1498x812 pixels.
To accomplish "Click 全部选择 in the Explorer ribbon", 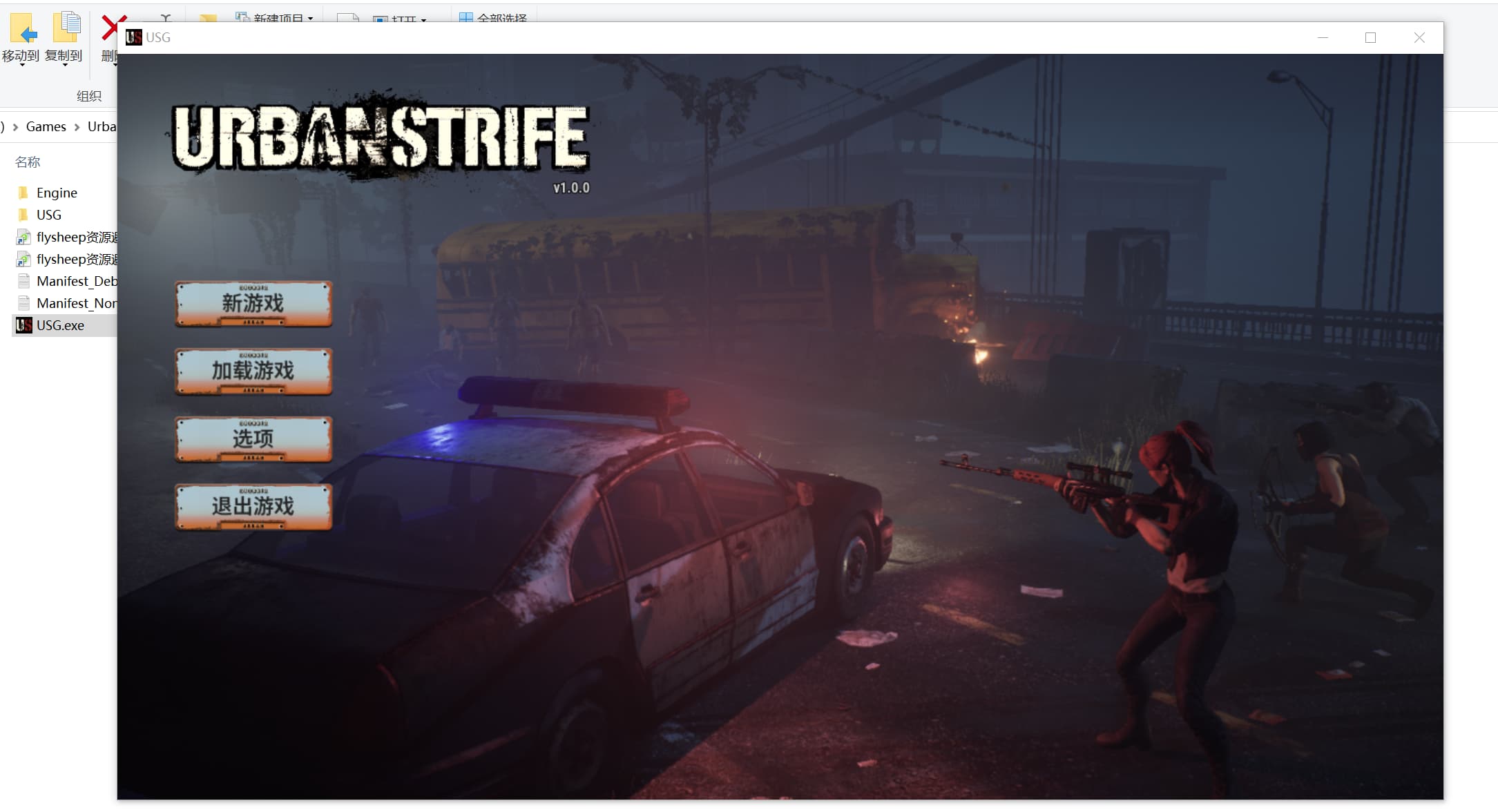I will [493, 18].
